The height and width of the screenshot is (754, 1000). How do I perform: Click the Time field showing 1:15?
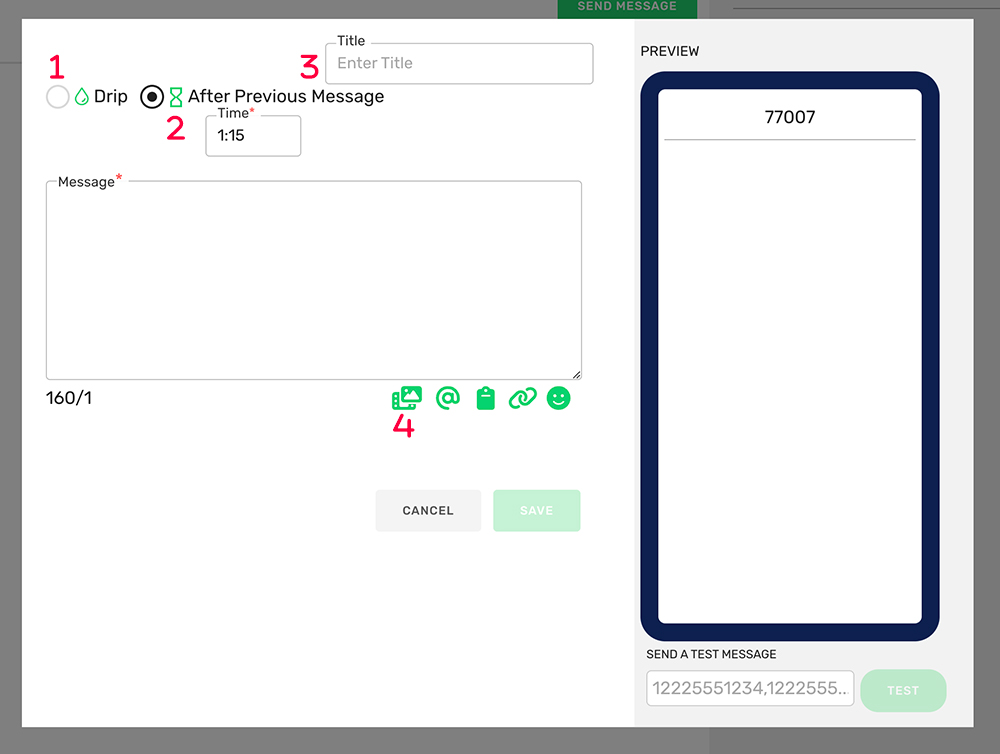(253, 136)
